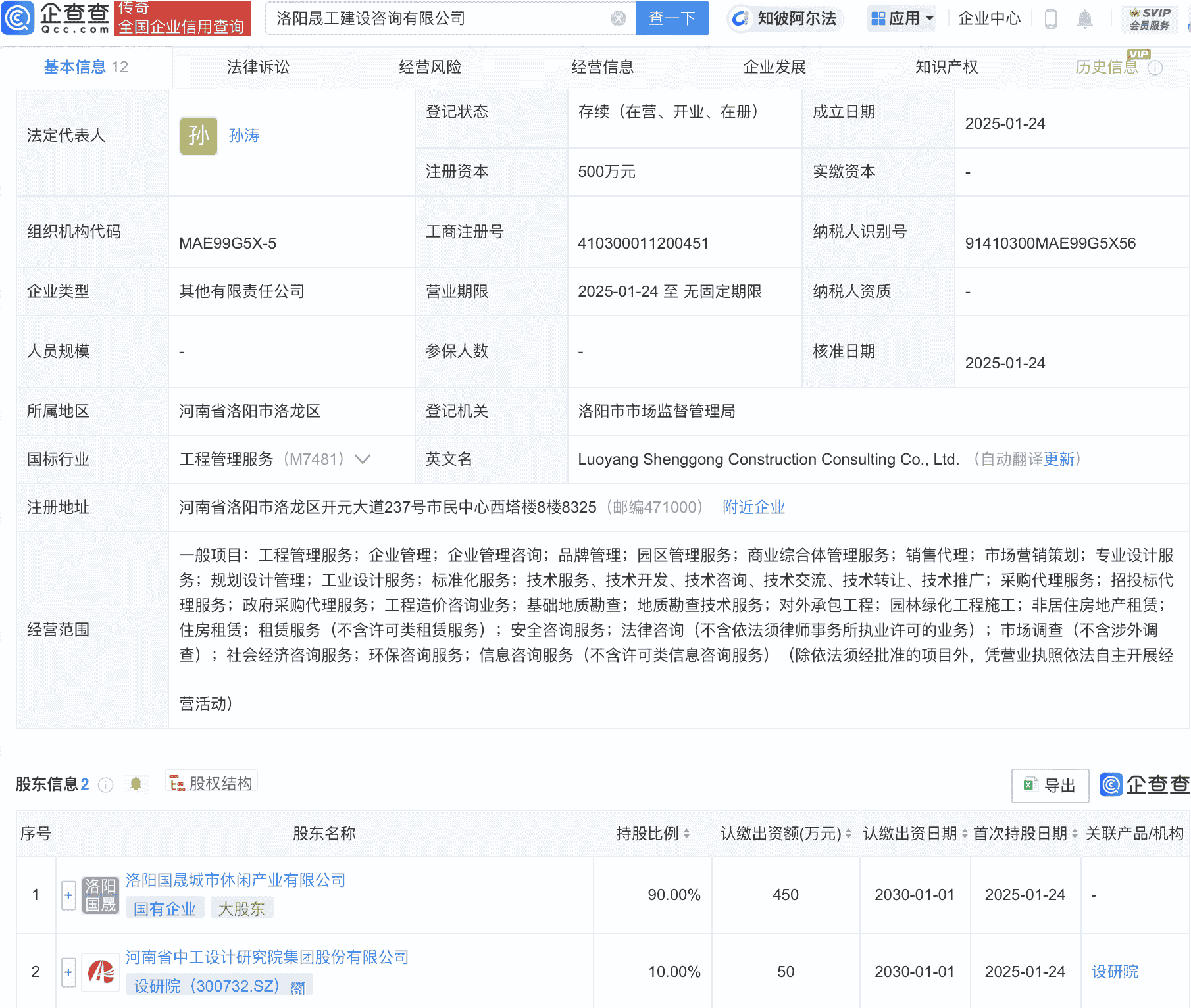Expand shareholder 洛阳国晟 row with plus sign

[x=68, y=895]
